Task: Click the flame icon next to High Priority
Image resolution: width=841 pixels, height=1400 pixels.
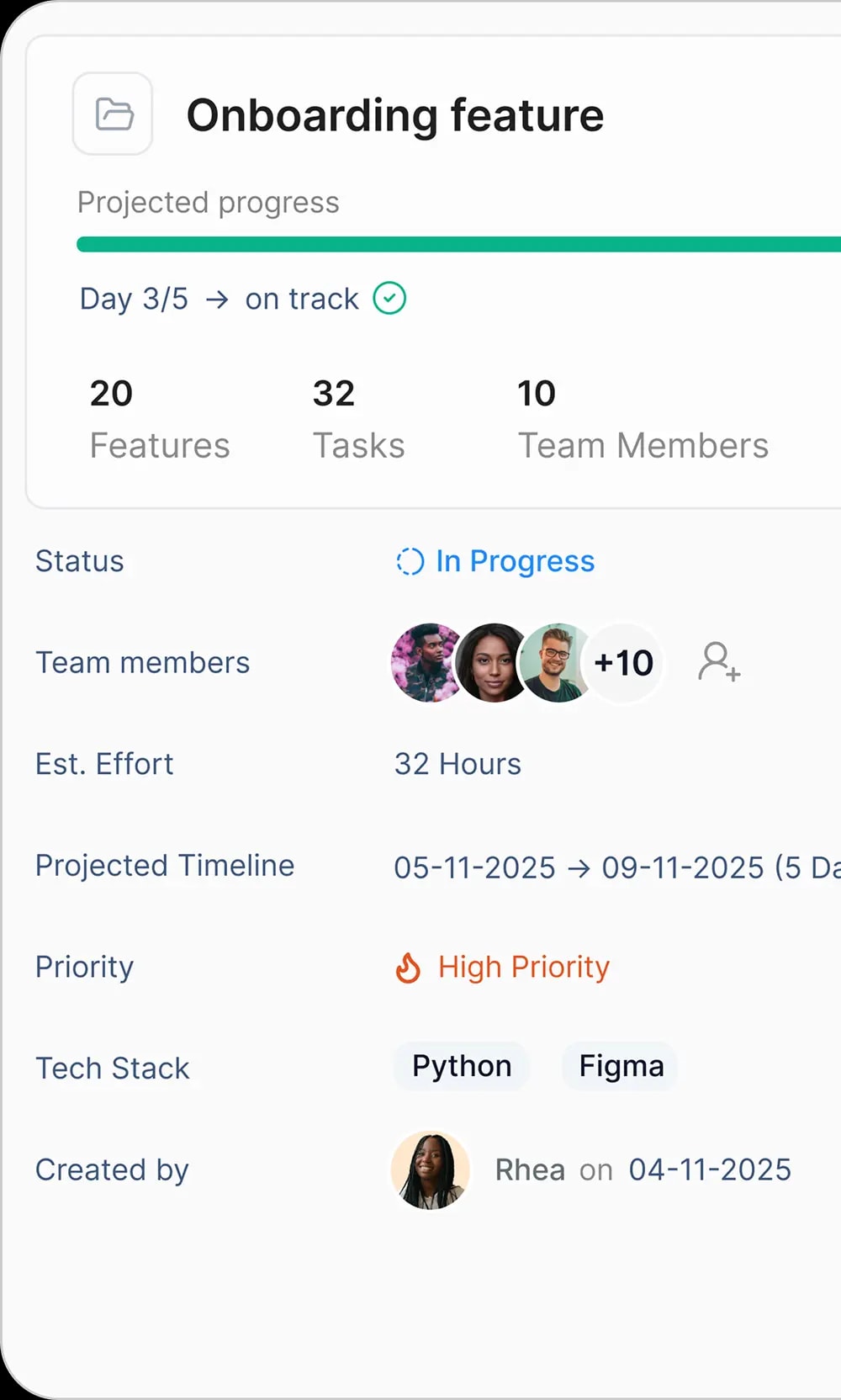Action: 407,968
